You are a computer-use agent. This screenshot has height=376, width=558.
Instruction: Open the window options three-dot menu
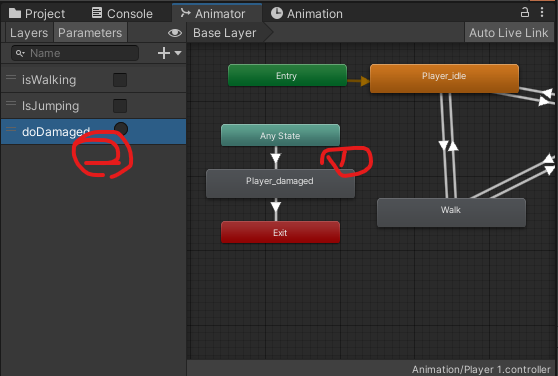(542, 12)
